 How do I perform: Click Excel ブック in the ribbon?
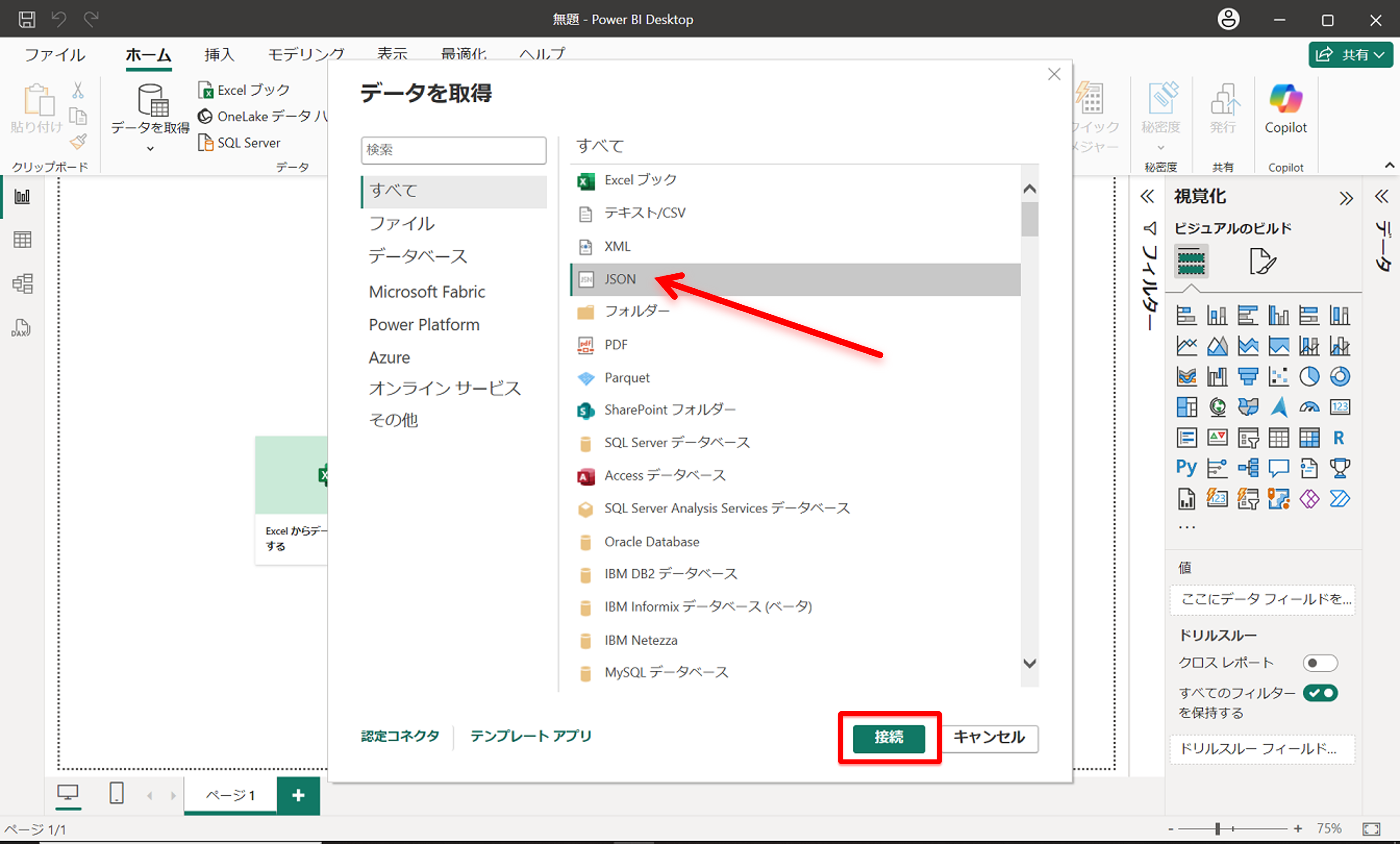[244, 90]
